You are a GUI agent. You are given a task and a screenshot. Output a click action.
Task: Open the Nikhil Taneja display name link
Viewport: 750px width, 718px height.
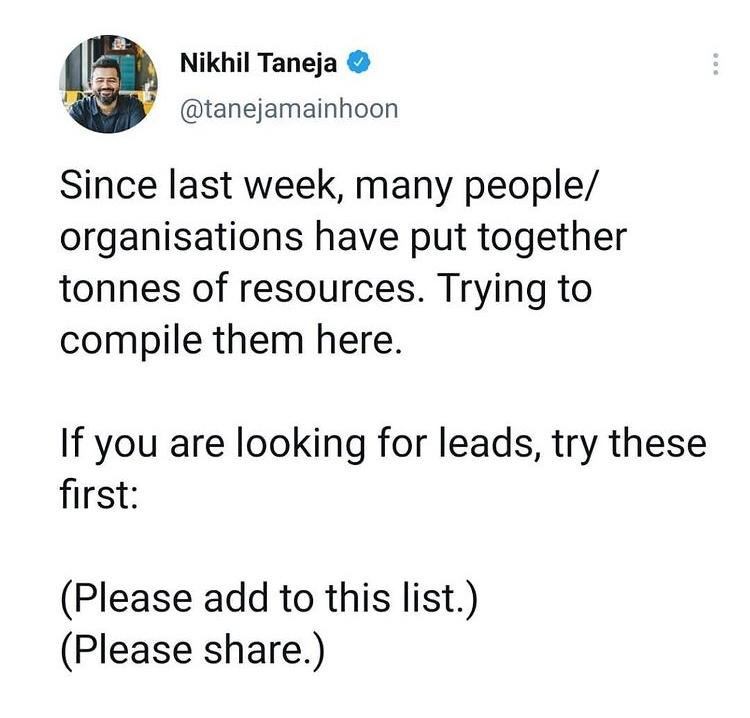(x=258, y=63)
